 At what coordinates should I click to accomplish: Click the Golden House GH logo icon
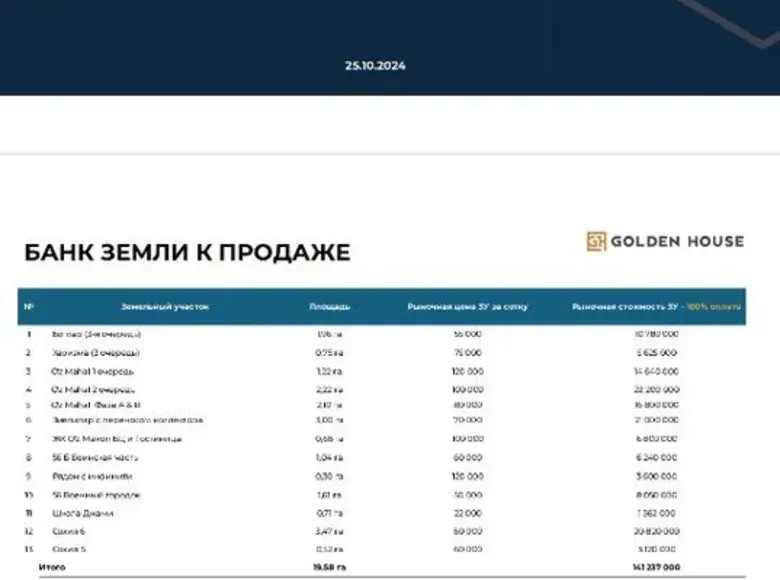tap(596, 242)
